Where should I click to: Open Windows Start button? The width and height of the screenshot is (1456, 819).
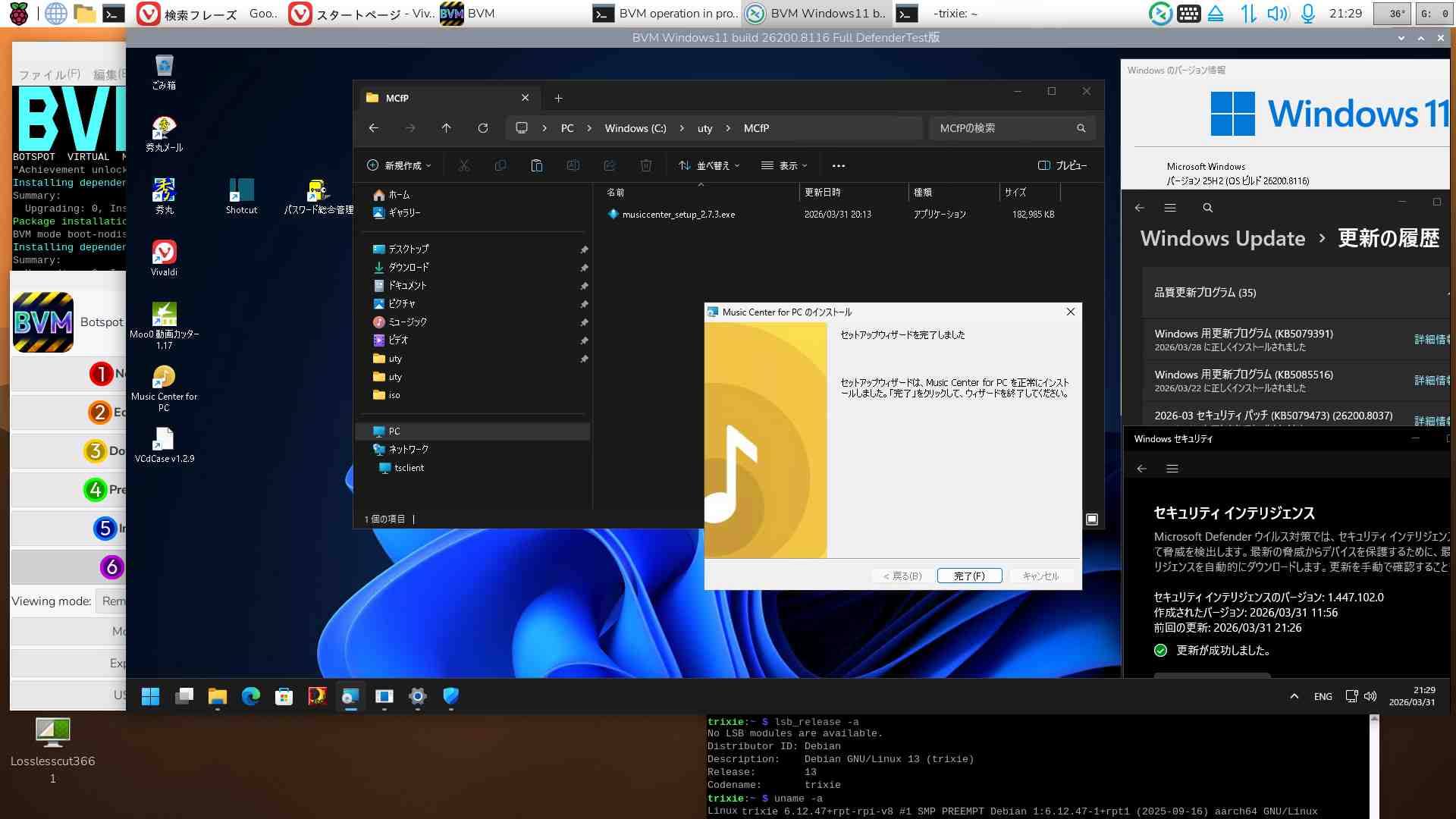[x=150, y=696]
